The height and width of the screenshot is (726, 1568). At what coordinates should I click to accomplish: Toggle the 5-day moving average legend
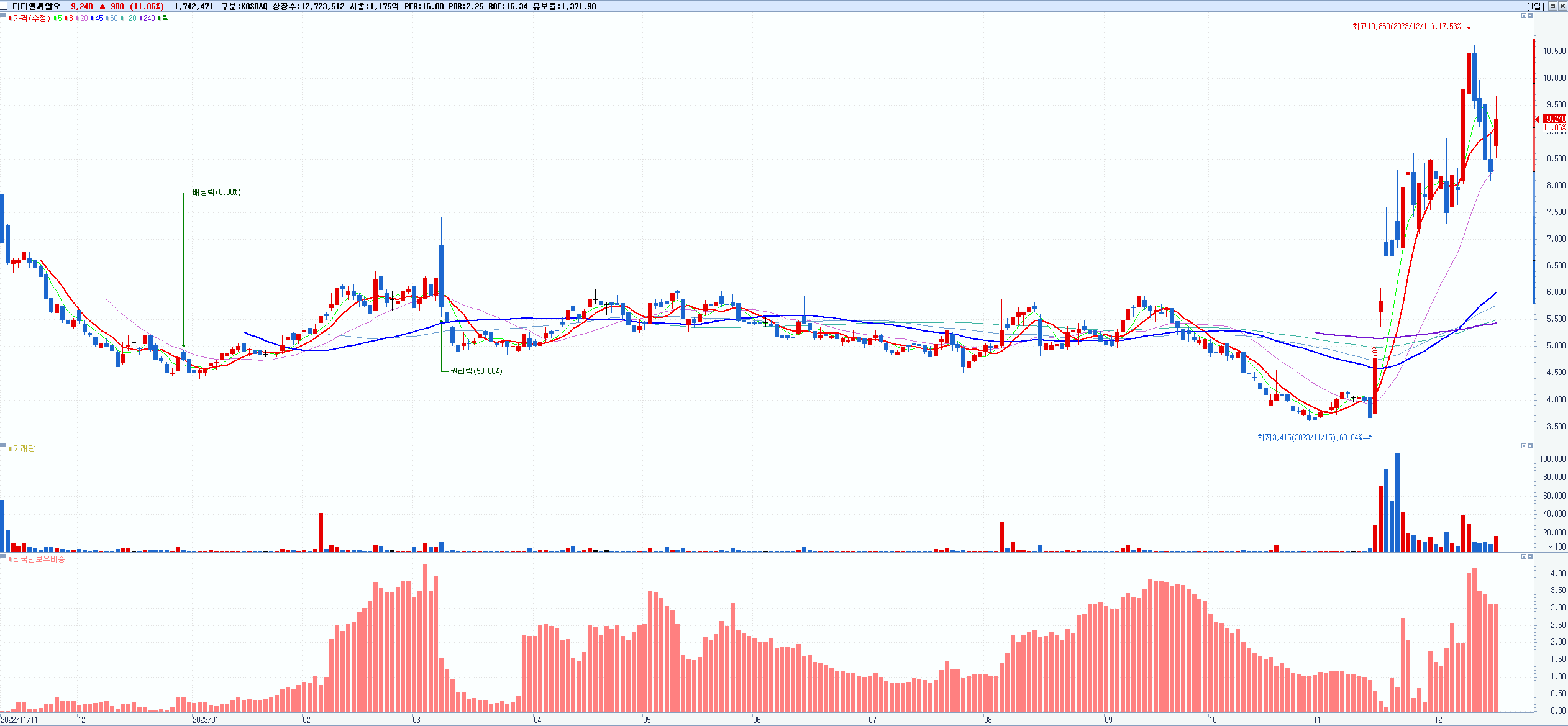click(60, 19)
